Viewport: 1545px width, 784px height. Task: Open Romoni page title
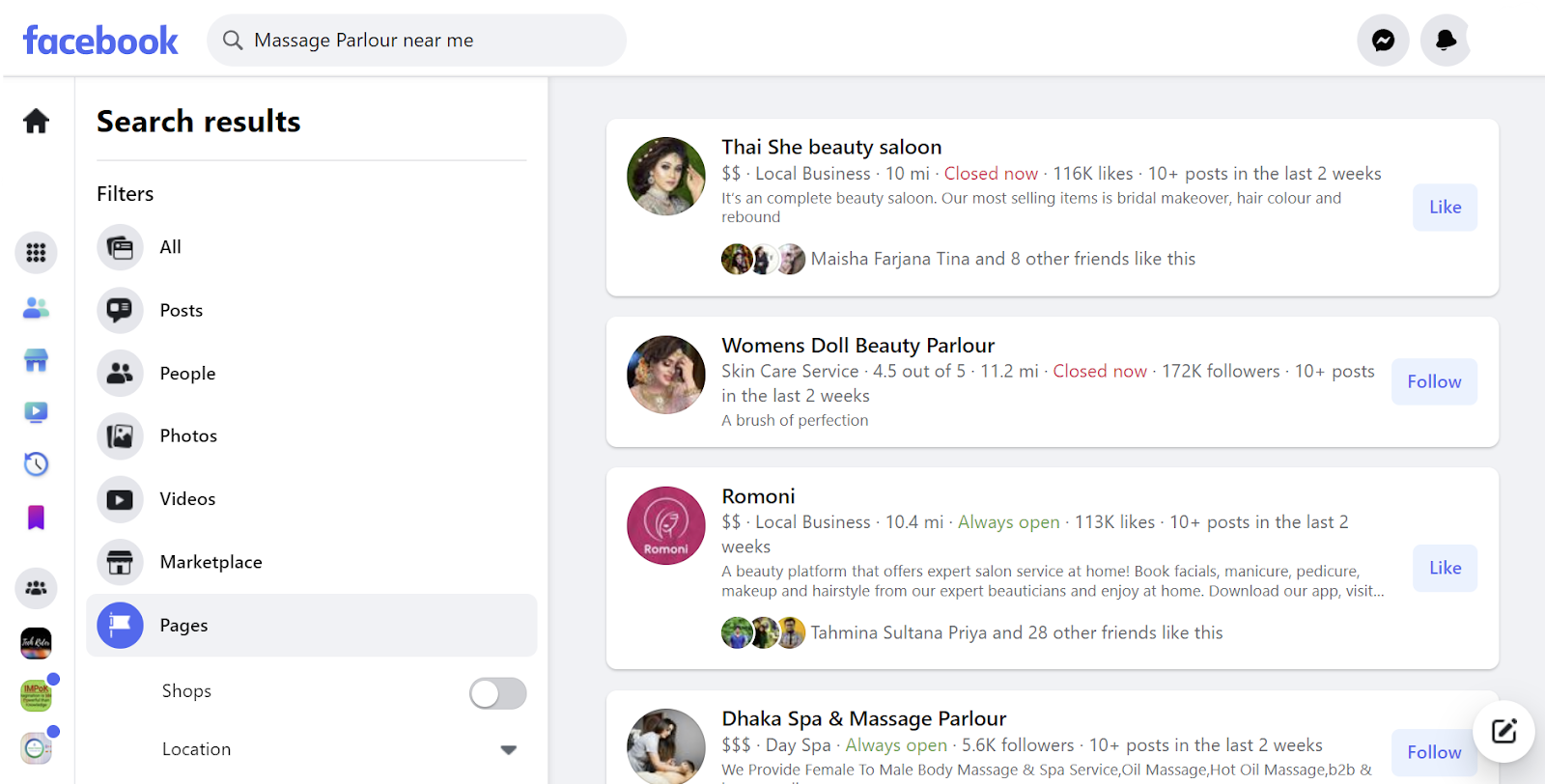click(758, 496)
